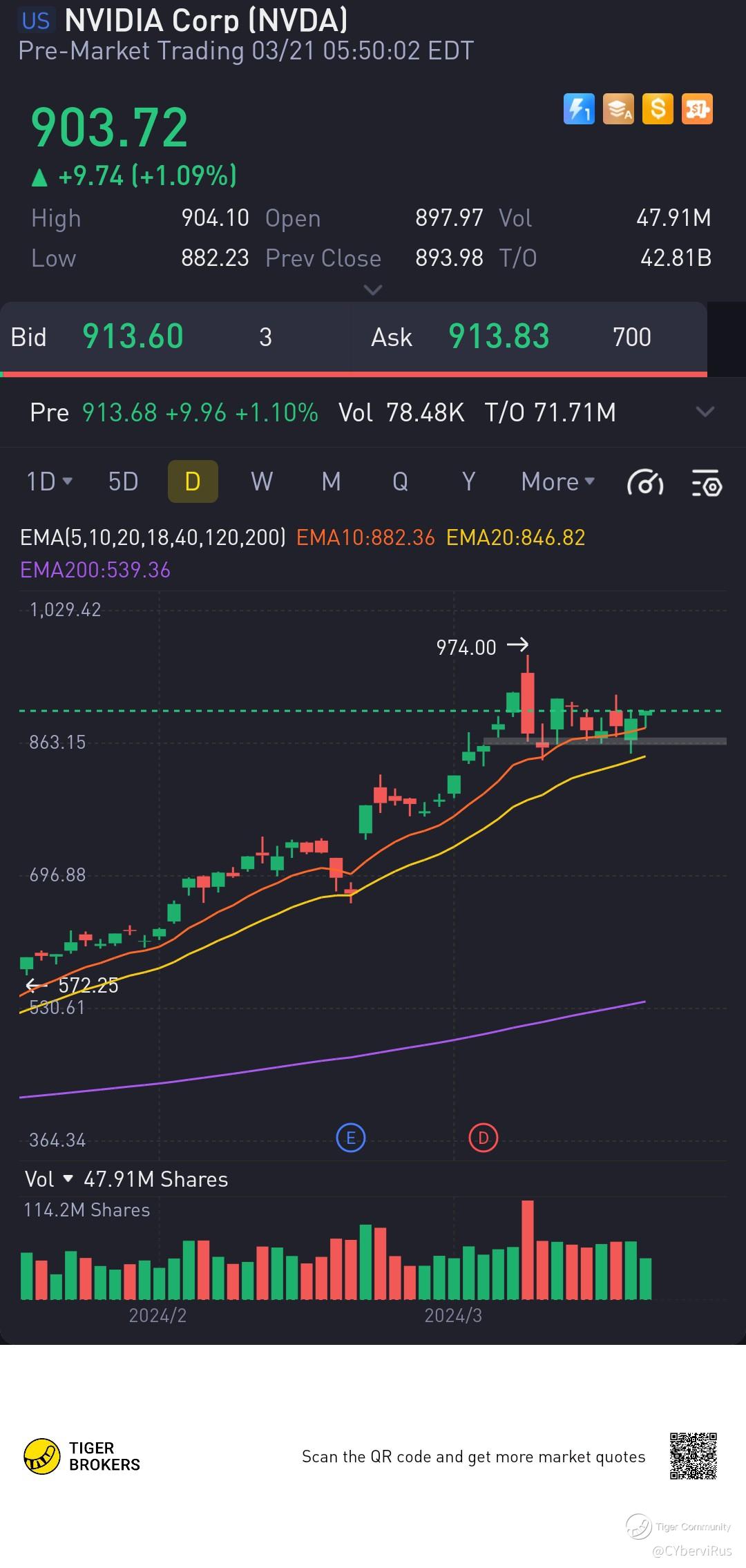The height and width of the screenshot is (1568, 746).
Task: Tap the blue lightning bolt icon
Action: tap(579, 109)
